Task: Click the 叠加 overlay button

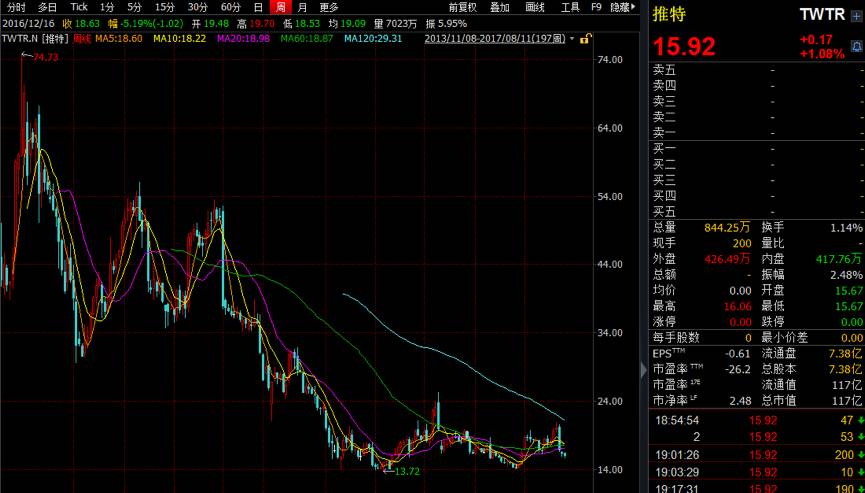Action: (x=500, y=7)
